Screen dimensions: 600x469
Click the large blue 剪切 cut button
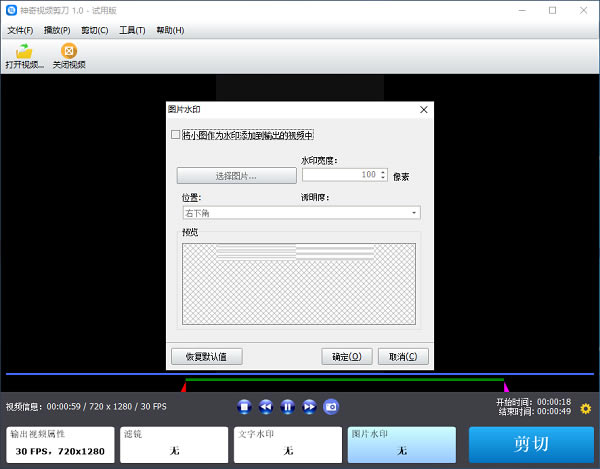click(531, 445)
